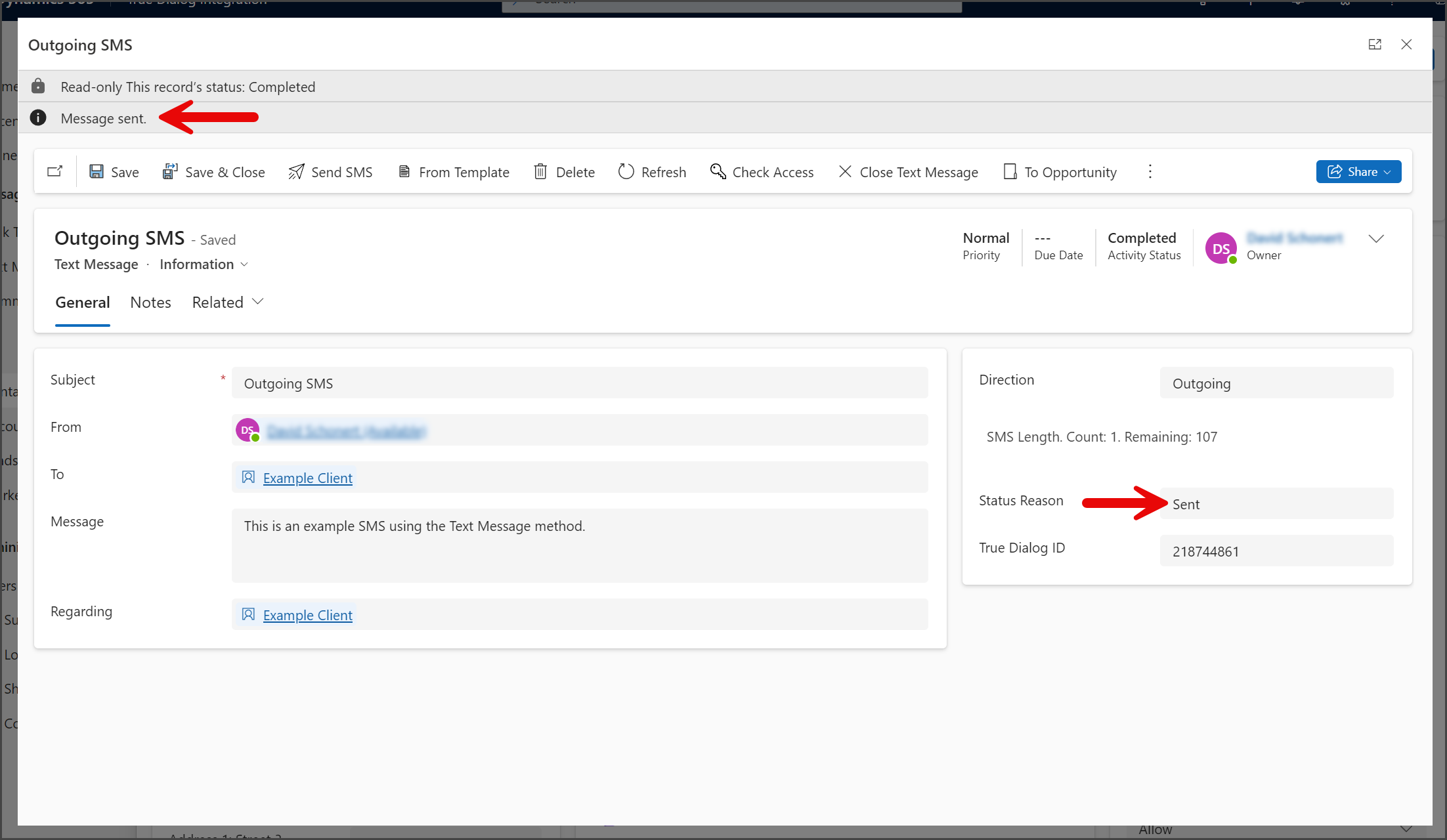Viewport: 1447px width, 840px height.
Task: Convert message To Opportunity
Action: coord(1060,172)
